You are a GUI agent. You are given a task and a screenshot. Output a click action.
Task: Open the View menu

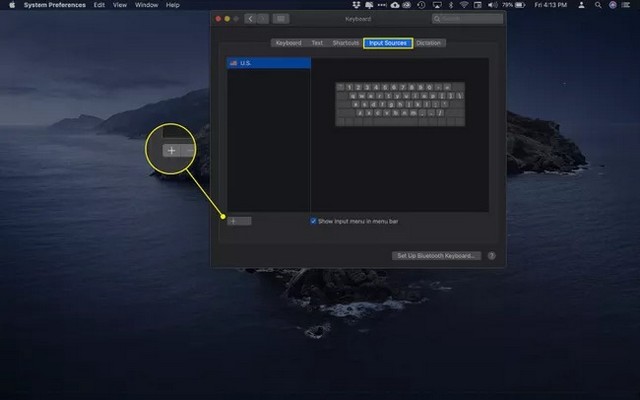coord(120,5)
